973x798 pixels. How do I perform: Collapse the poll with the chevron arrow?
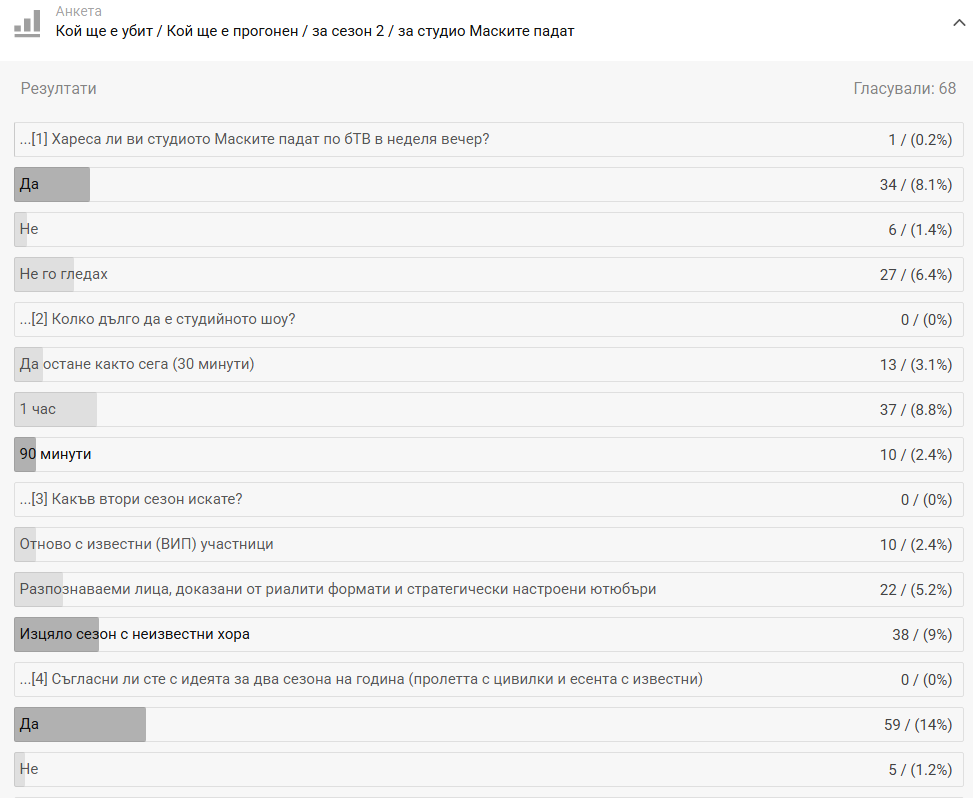click(x=958, y=22)
